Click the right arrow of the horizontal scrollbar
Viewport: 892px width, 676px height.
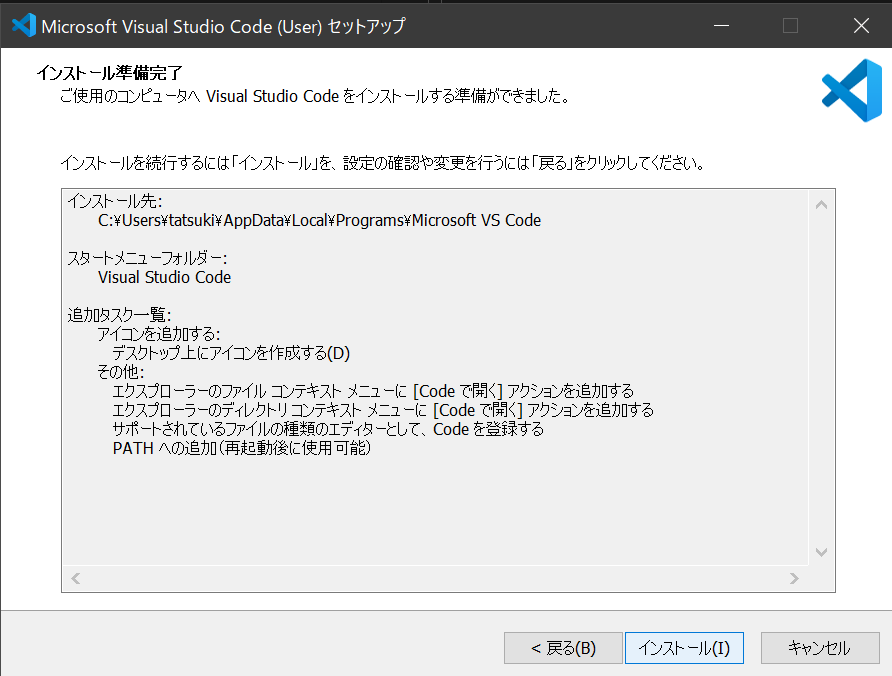pyautogui.click(x=795, y=578)
